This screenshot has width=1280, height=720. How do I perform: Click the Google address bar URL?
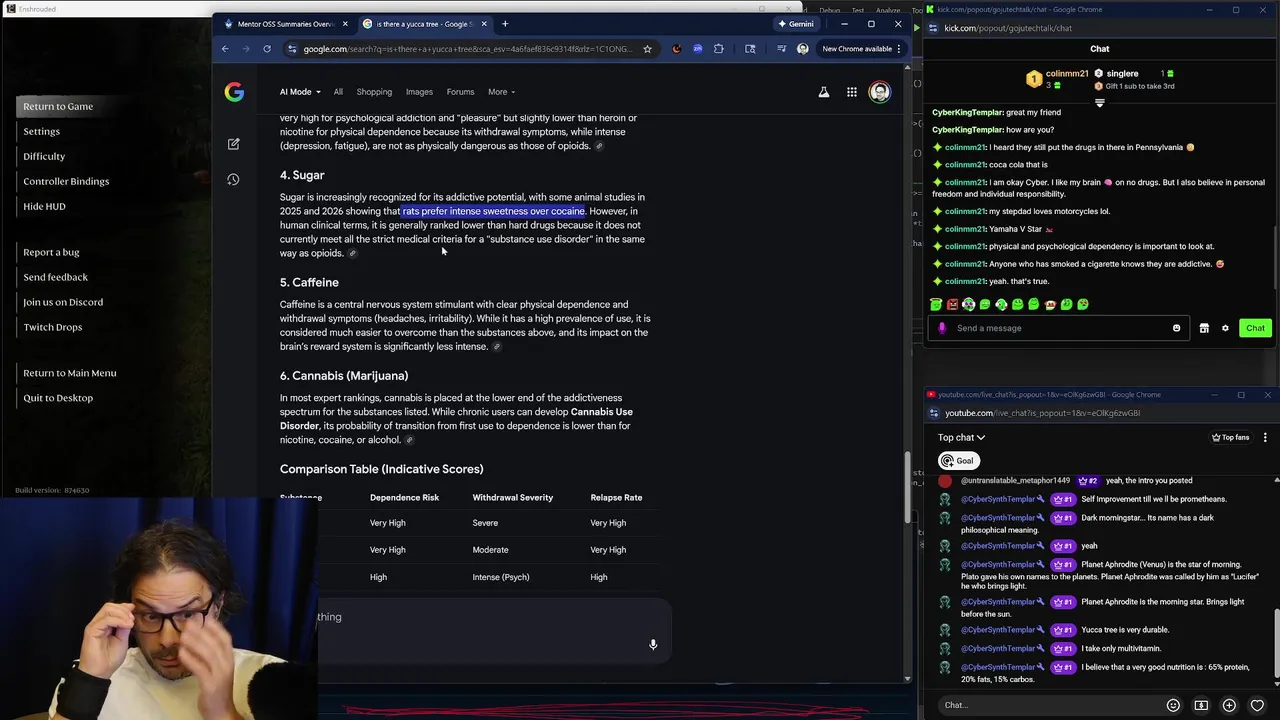(x=467, y=49)
